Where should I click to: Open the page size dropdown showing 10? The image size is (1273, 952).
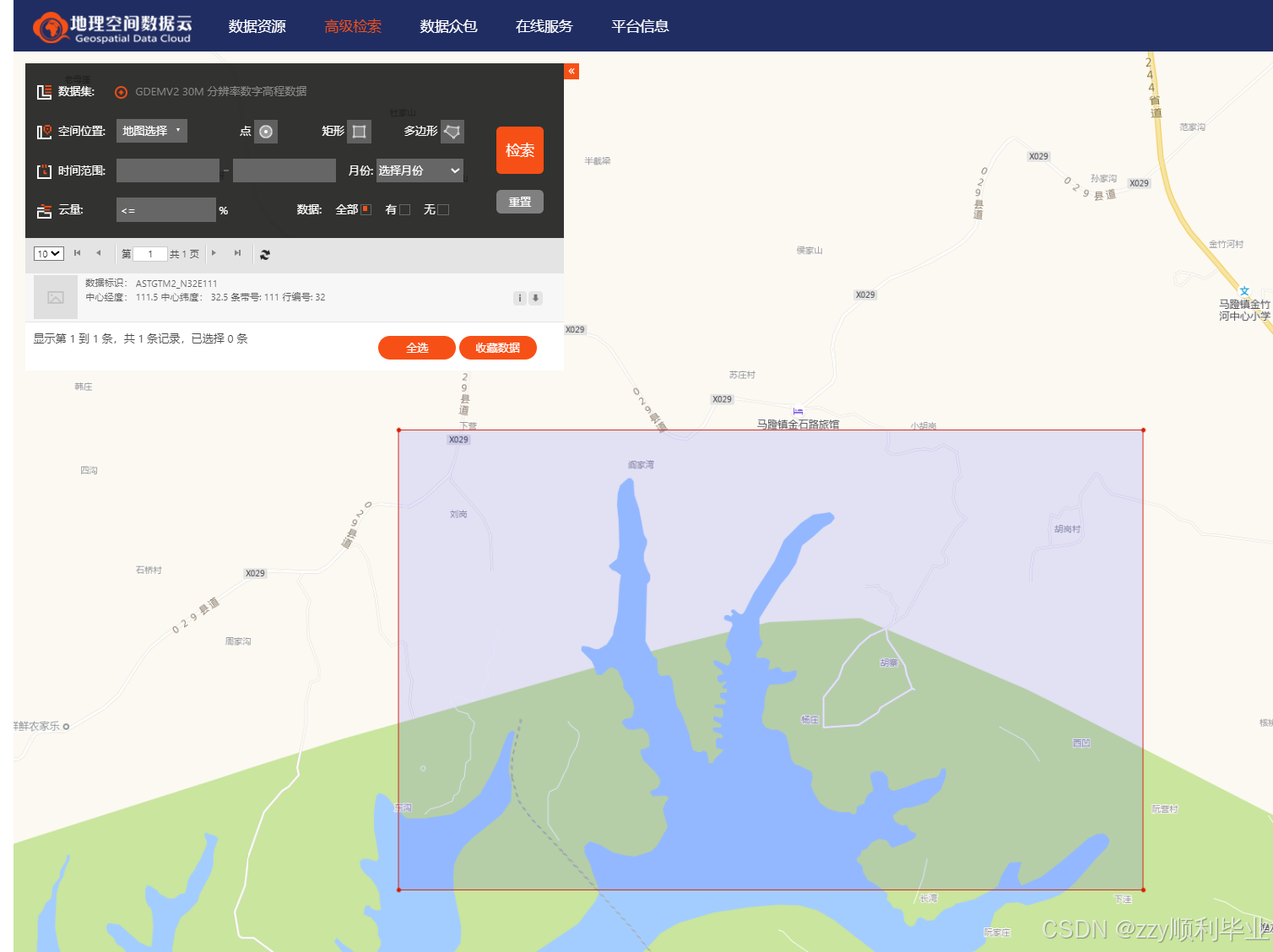click(49, 254)
